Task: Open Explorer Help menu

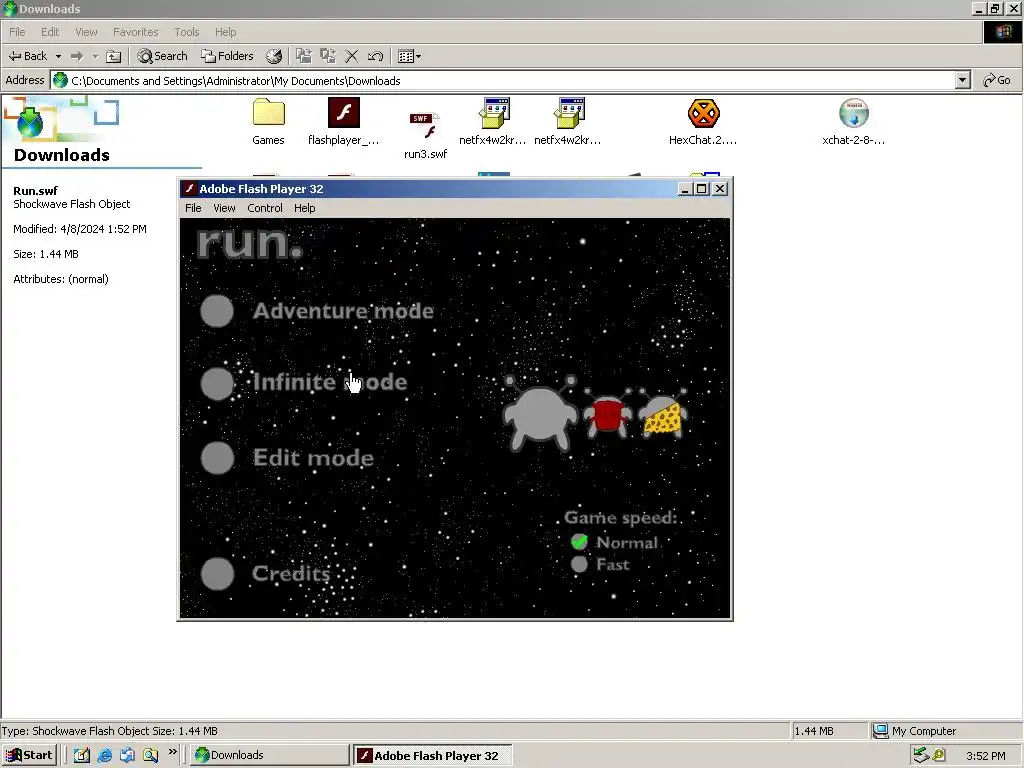Action: point(225,32)
